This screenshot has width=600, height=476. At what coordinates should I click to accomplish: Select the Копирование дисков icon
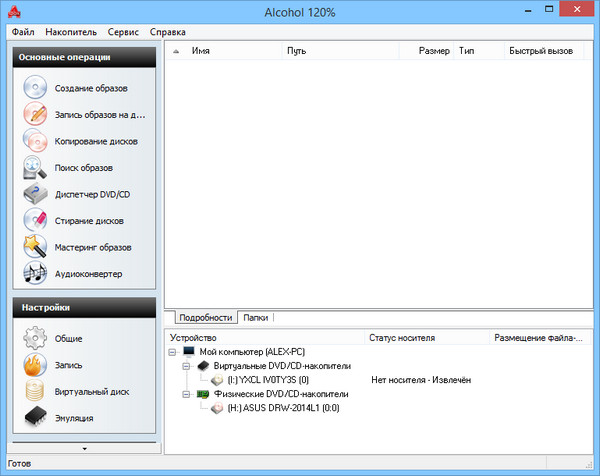point(36,140)
